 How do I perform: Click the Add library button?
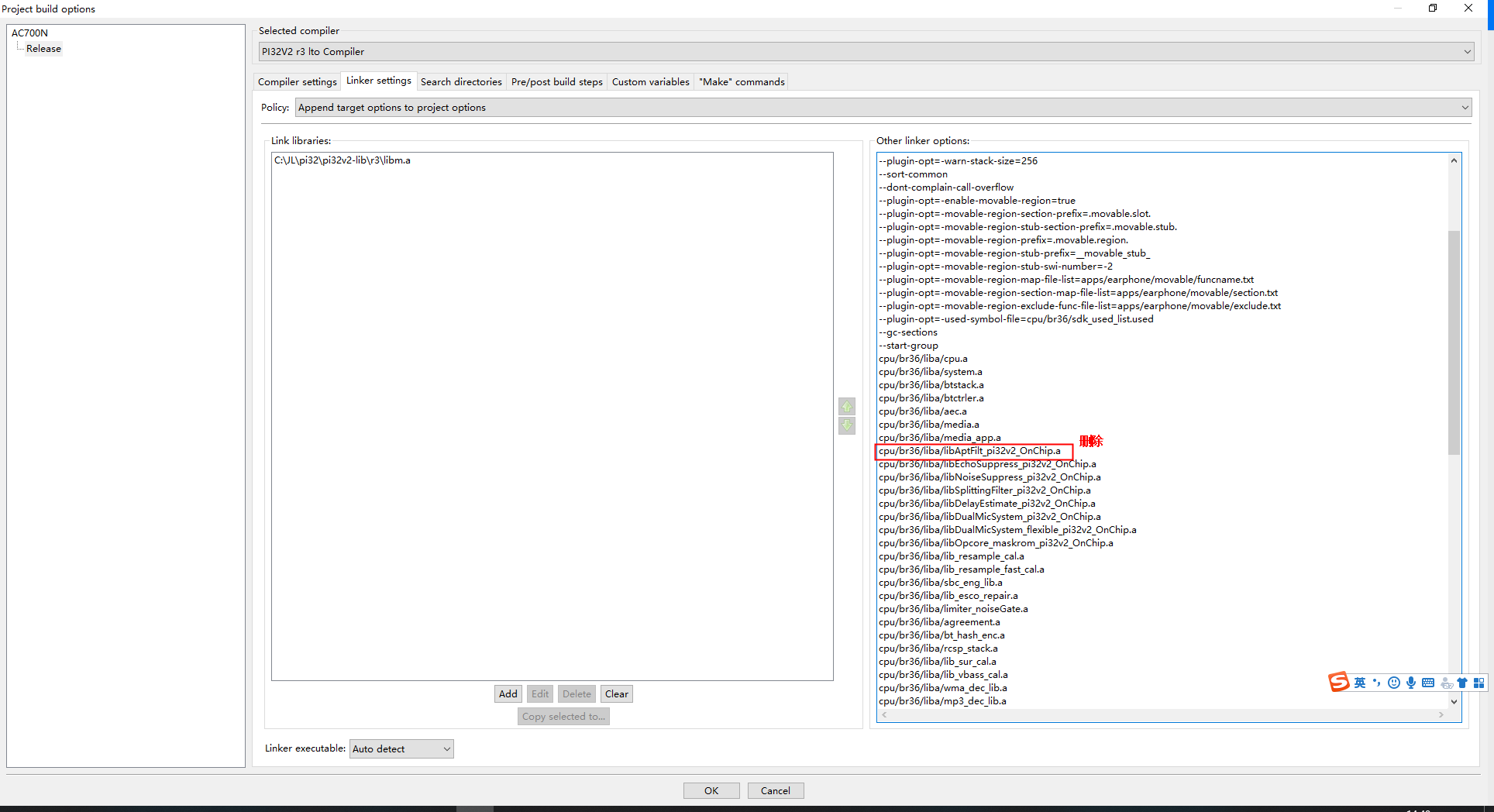point(508,693)
